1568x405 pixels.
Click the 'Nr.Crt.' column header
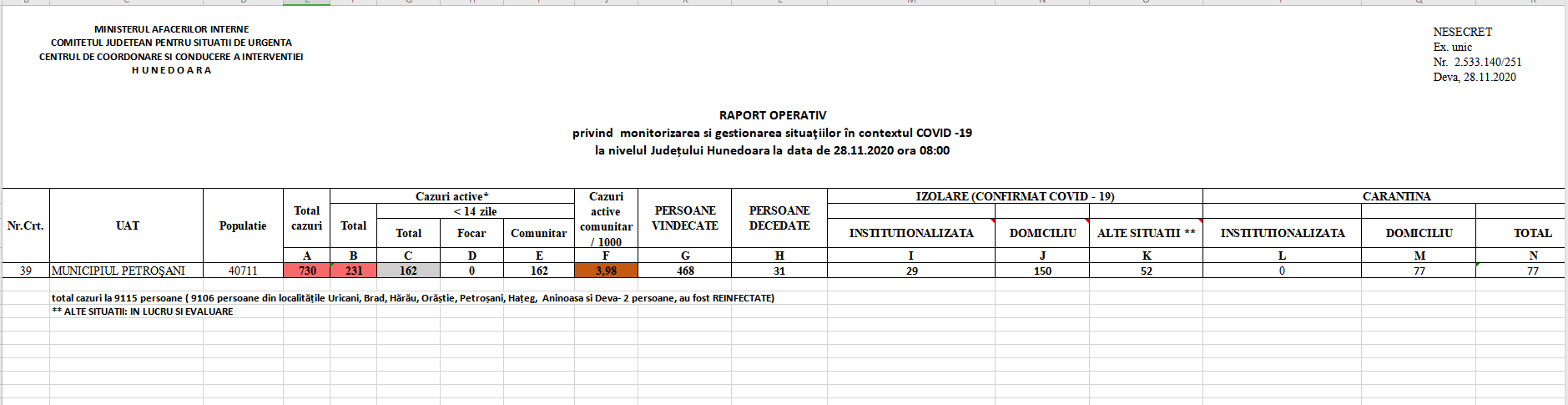point(26,225)
